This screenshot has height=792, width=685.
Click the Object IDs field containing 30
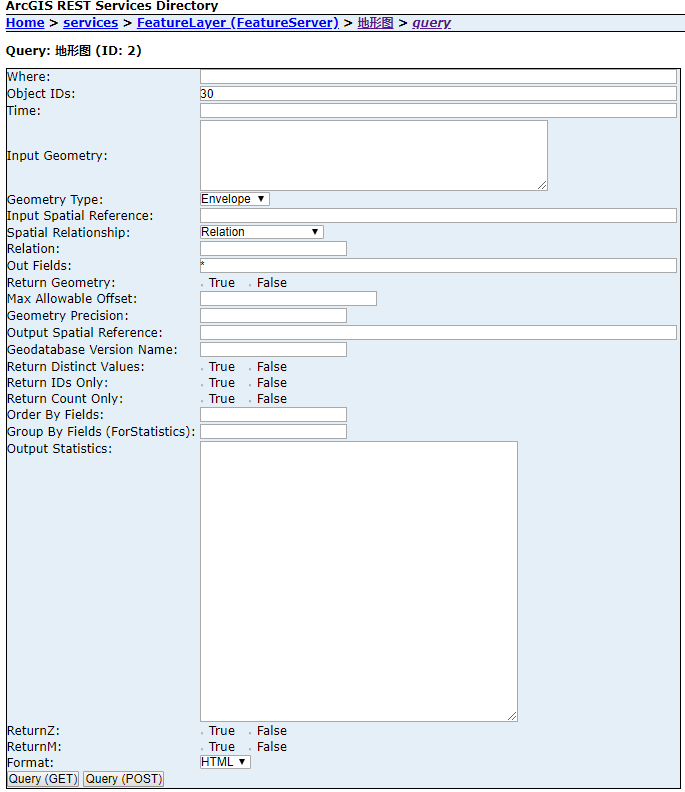[x=438, y=93]
